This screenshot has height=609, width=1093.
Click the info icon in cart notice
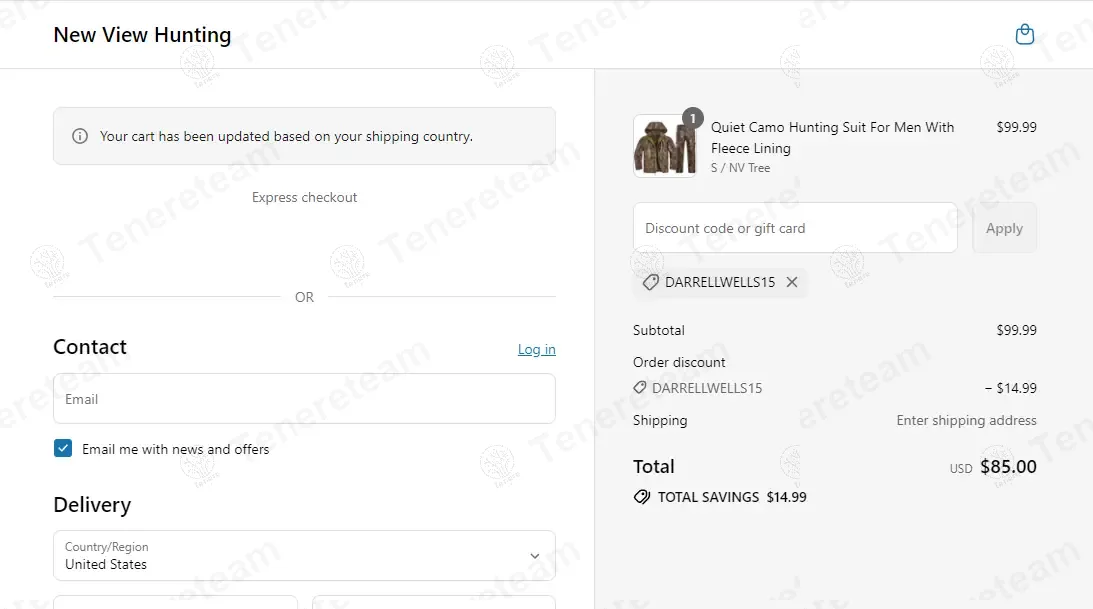[x=80, y=137]
